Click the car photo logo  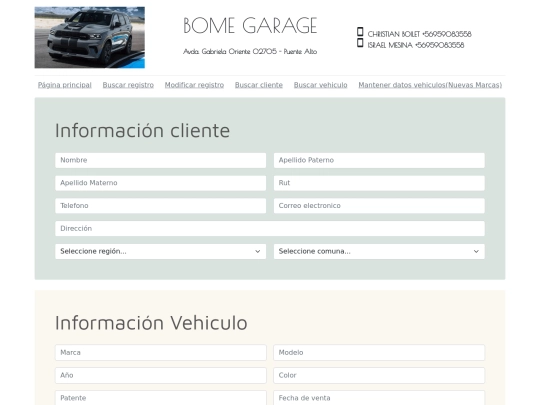click(90, 38)
